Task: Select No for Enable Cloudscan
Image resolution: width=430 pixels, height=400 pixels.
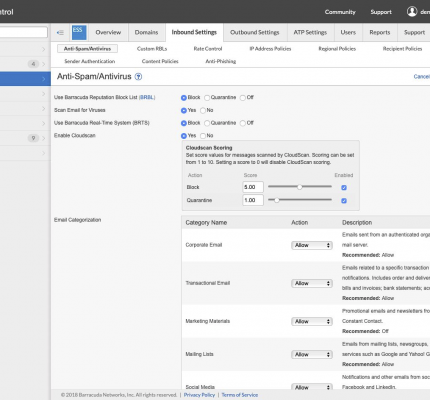Action: tap(203, 136)
